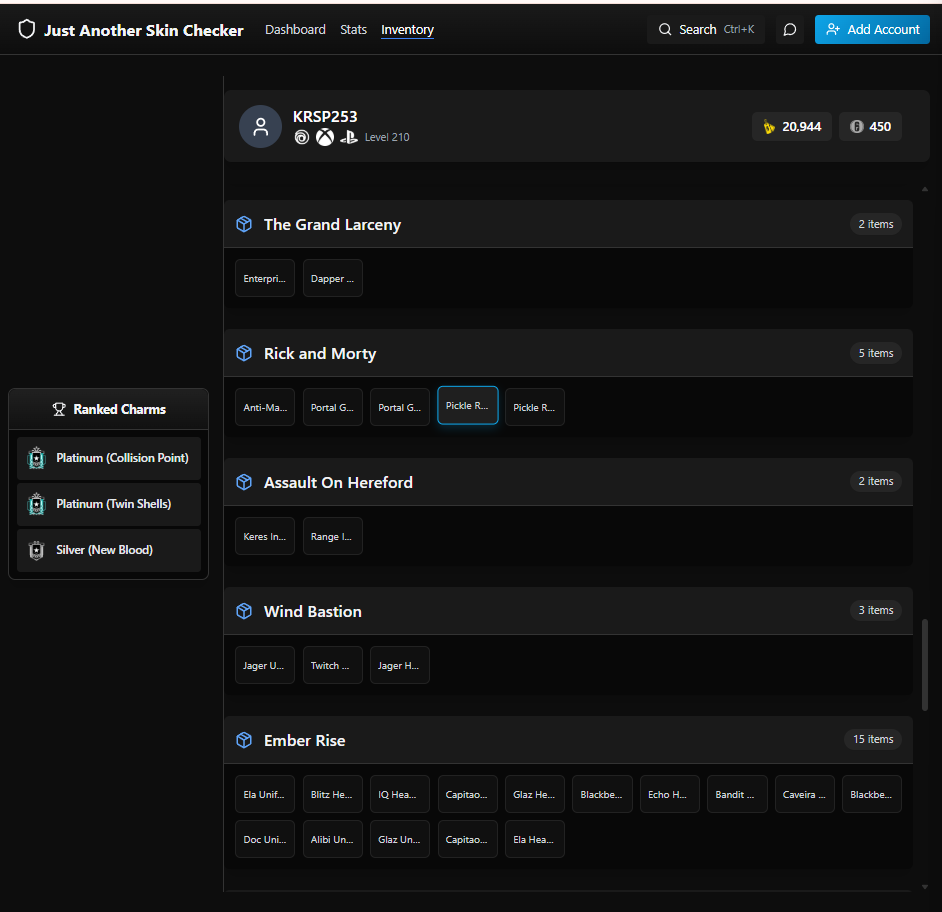Click the Xbox platform icon
Screen dimensions: 942x912
click(325, 138)
